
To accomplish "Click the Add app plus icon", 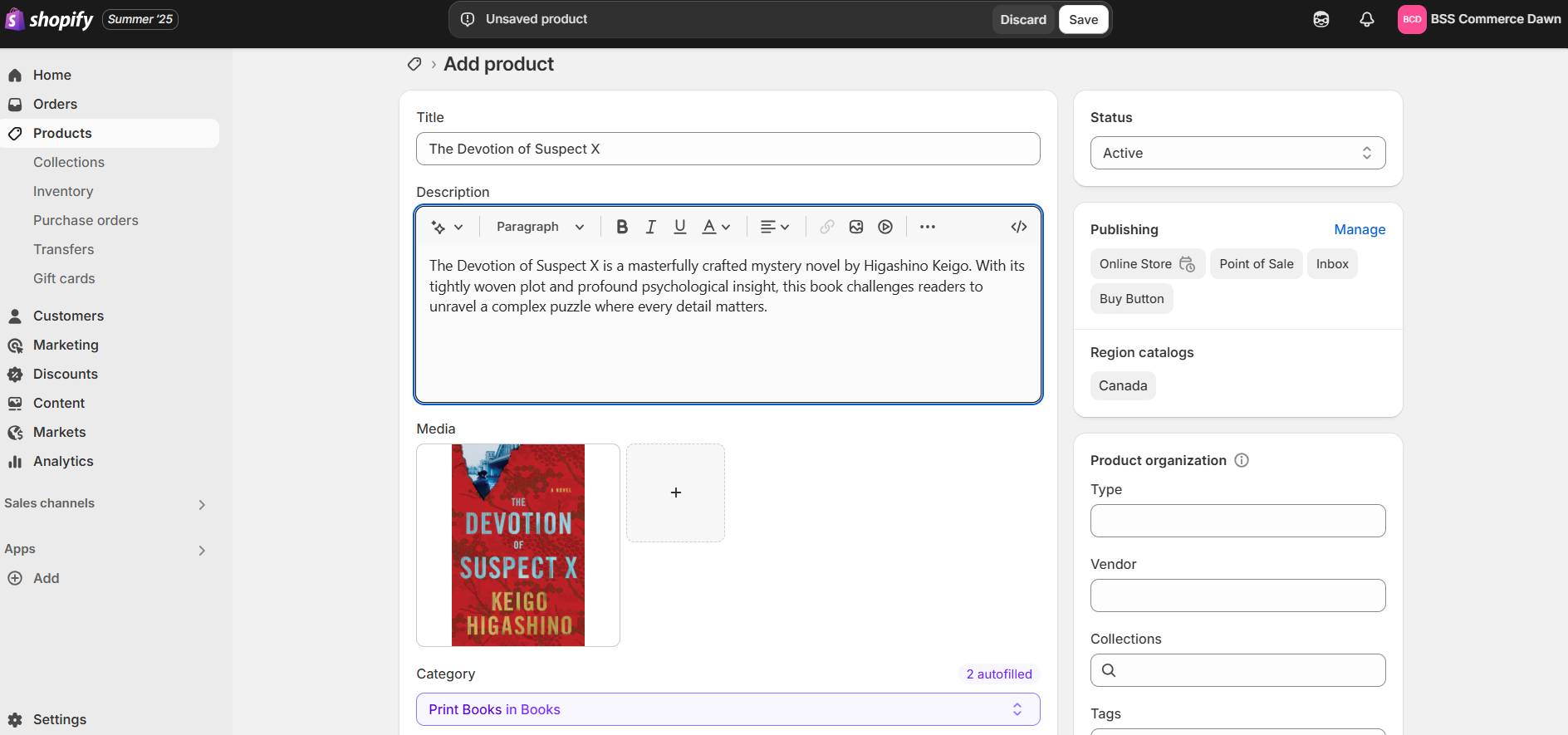I will click(15, 578).
